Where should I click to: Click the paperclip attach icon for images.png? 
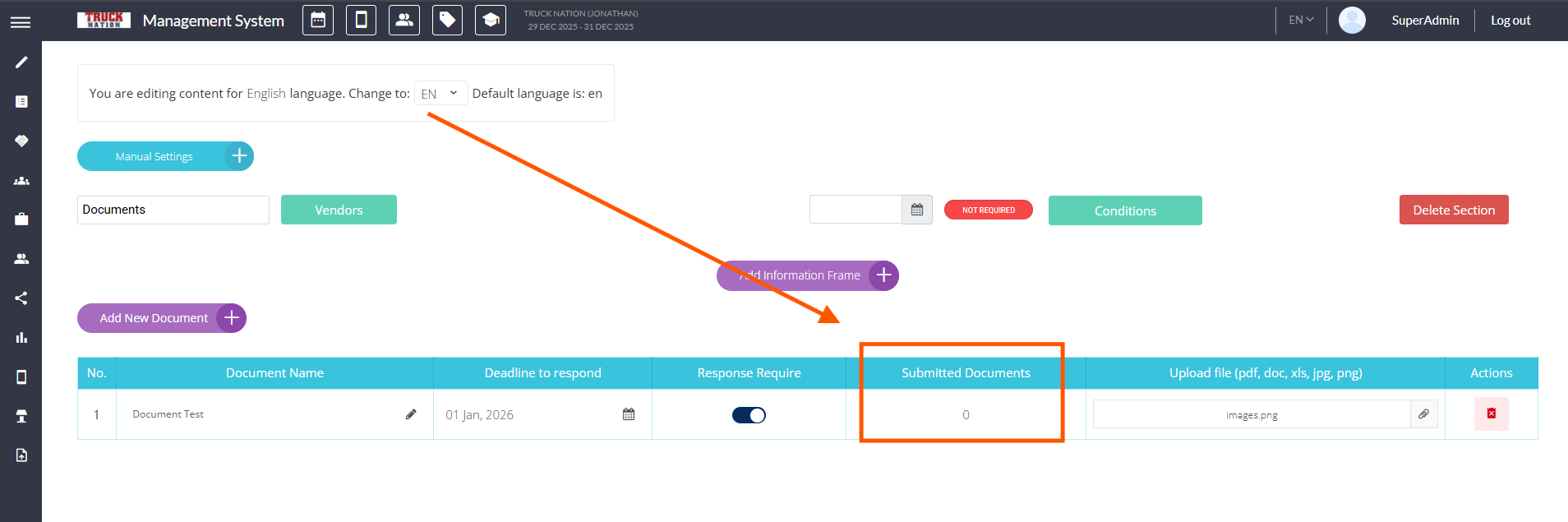point(1423,414)
